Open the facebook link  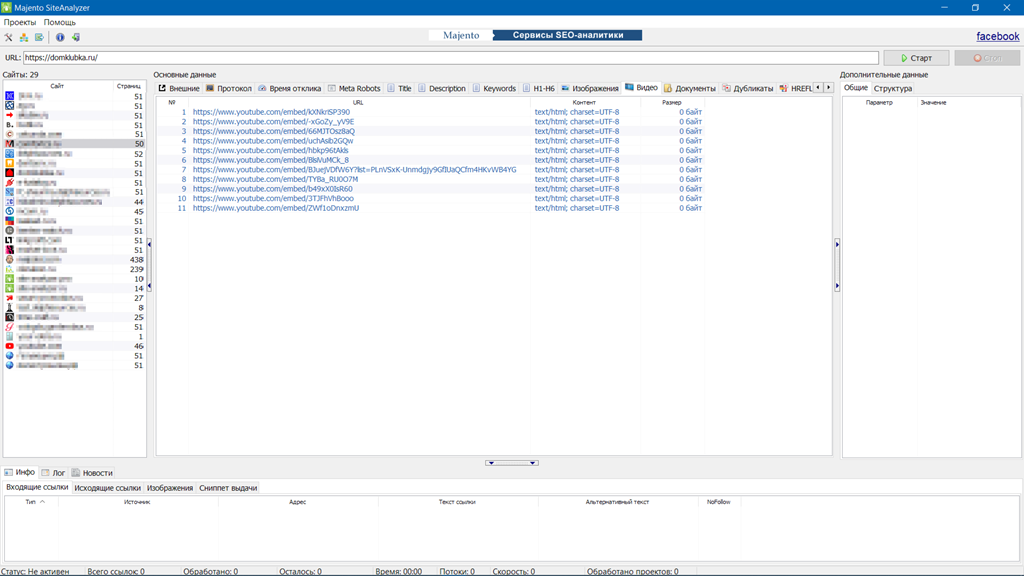(x=997, y=35)
